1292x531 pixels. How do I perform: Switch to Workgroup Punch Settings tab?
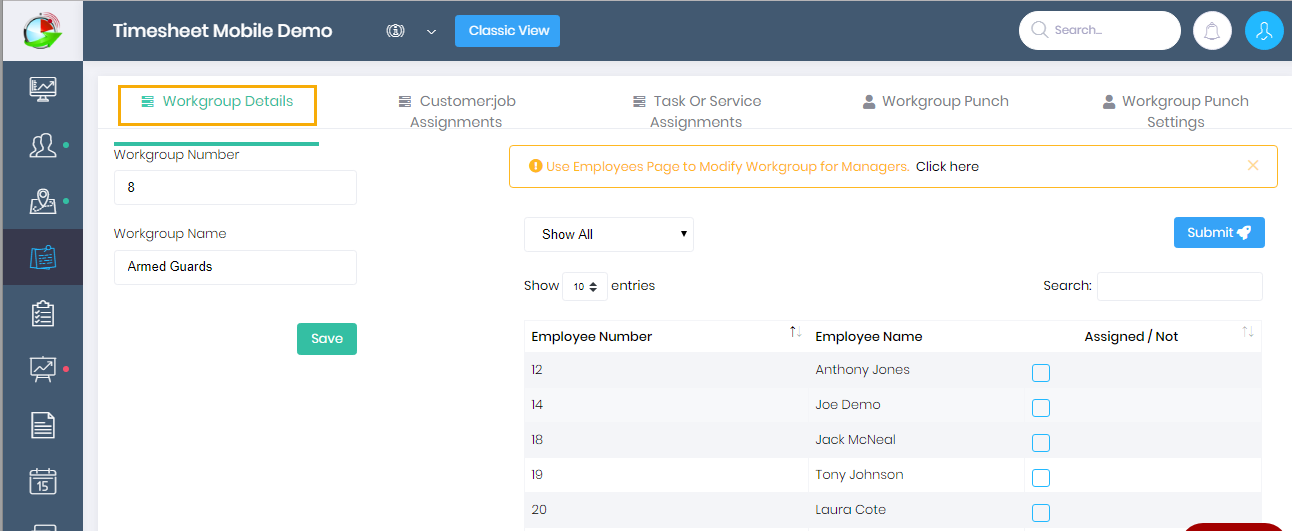click(x=1175, y=111)
